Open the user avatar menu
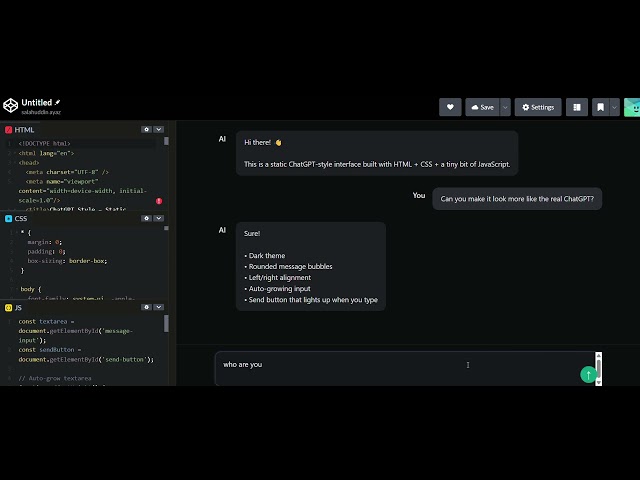Screen dimensions: 640x480 [632, 107]
